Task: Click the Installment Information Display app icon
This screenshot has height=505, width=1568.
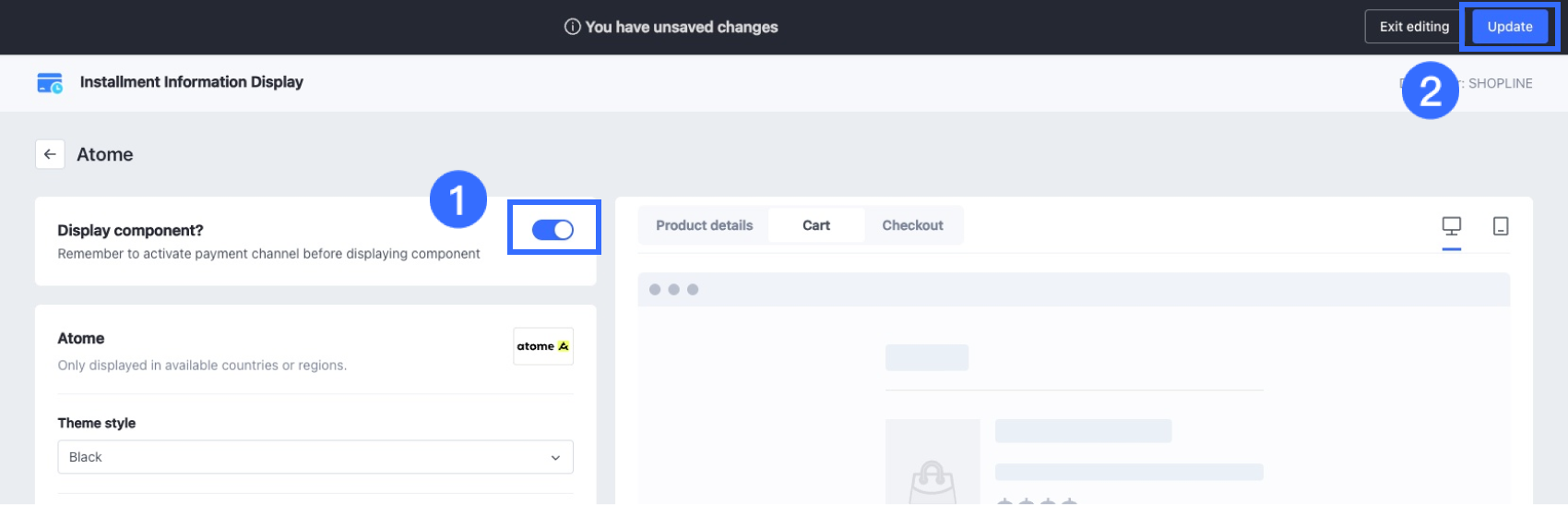Action: 50,83
